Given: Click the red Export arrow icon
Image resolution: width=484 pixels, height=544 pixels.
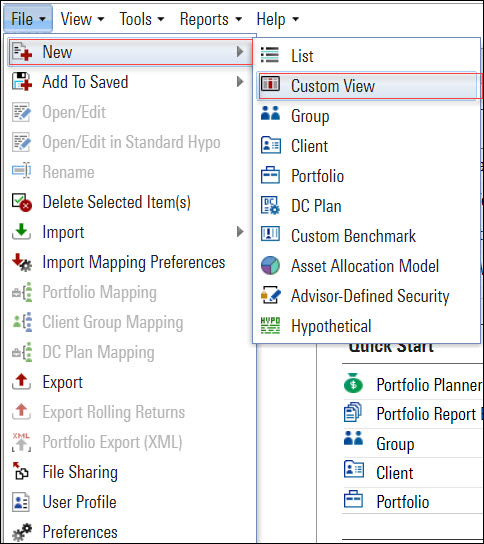Looking at the screenshot, I should click(x=22, y=382).
